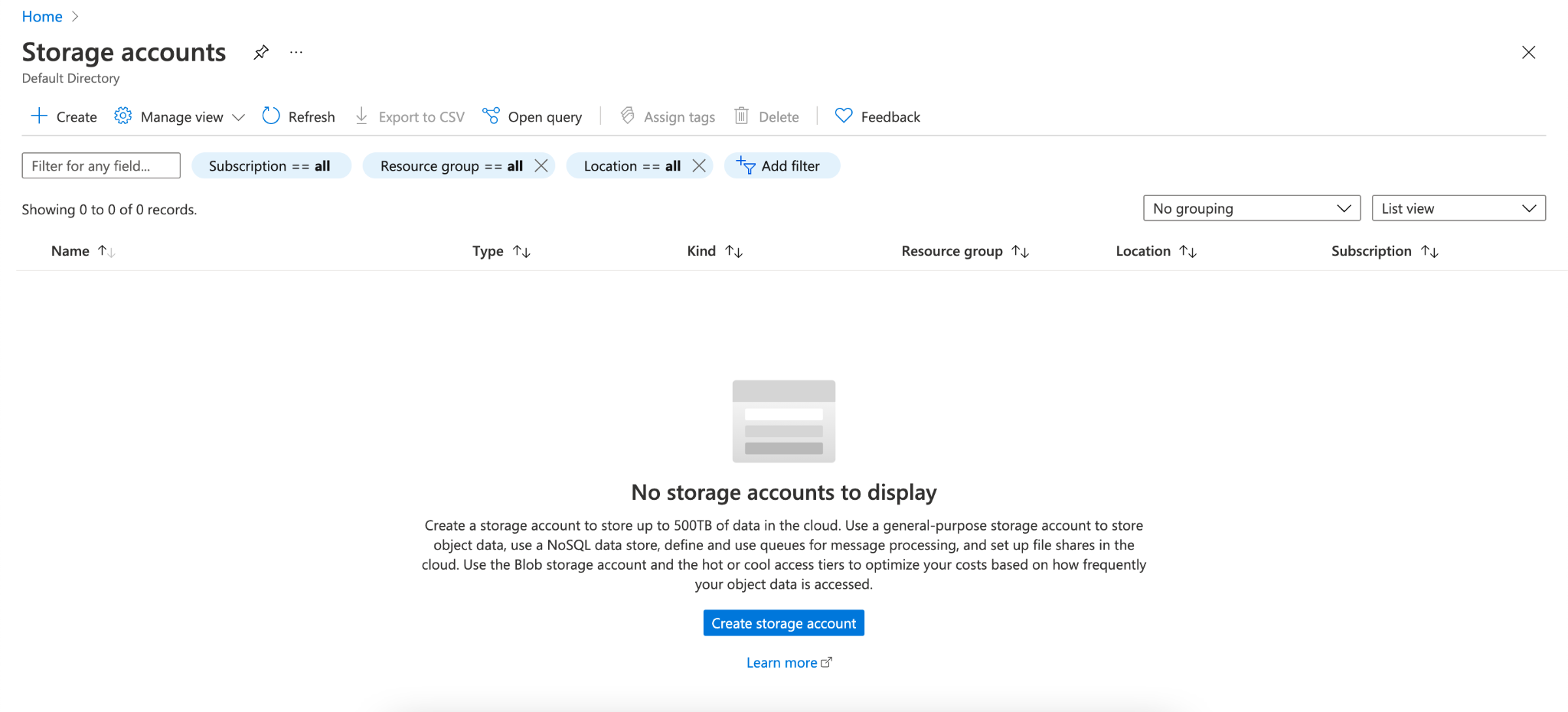Click the Kind column sort arrows
1568x712 pixels.
click(734, 251)
